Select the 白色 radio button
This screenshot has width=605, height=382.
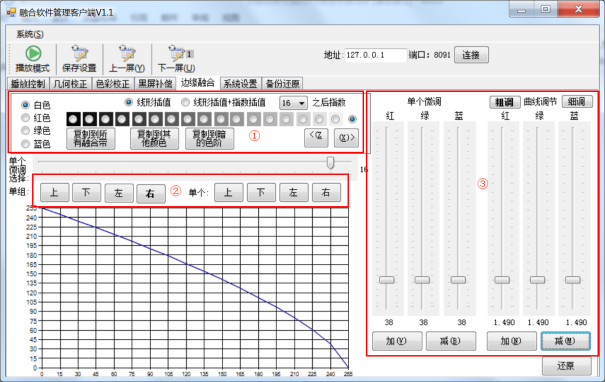[25, 105]
